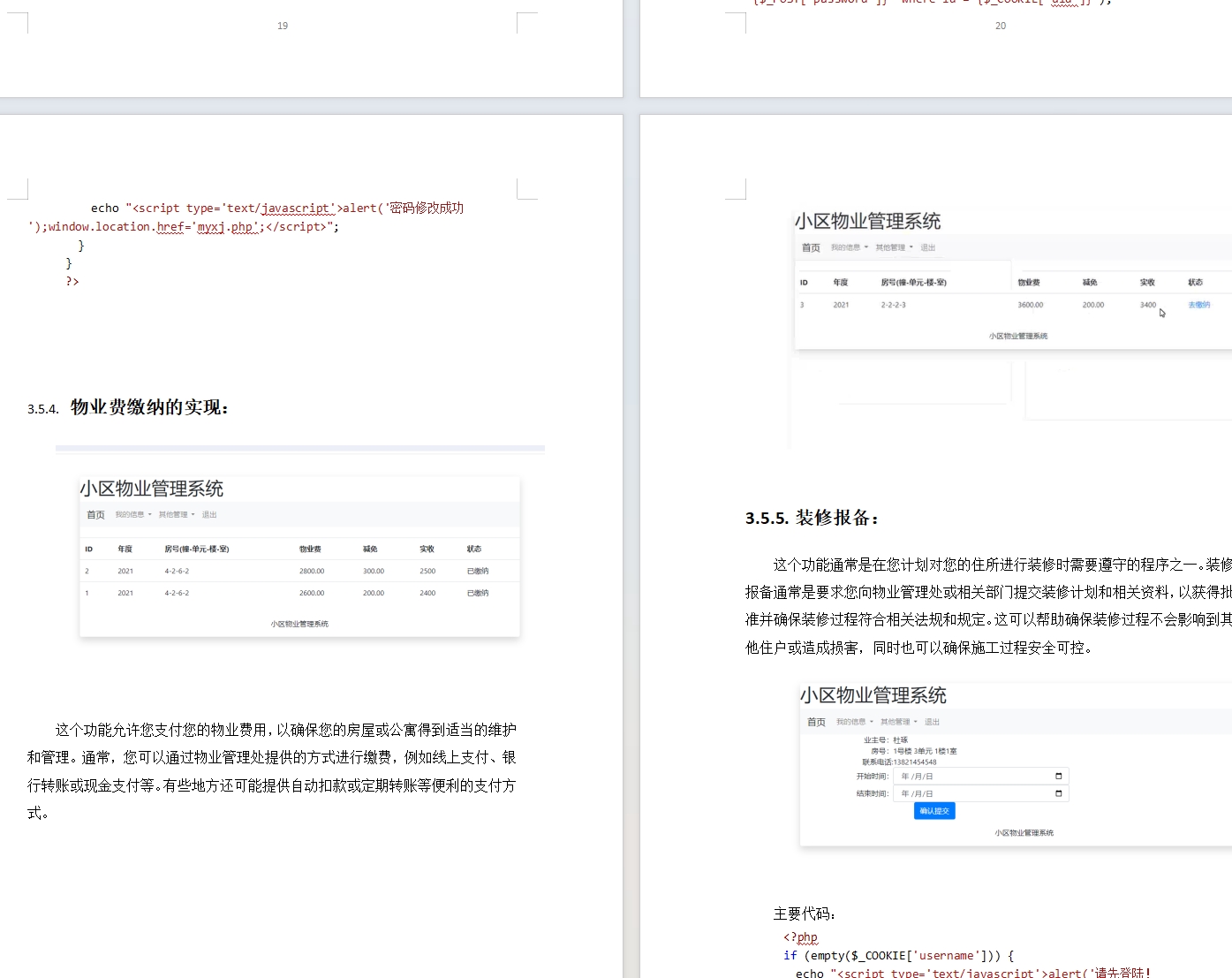Click the 去缴纳 link in the table
The width and height of the screenshot is (1232, 978).
point(1199,305)
